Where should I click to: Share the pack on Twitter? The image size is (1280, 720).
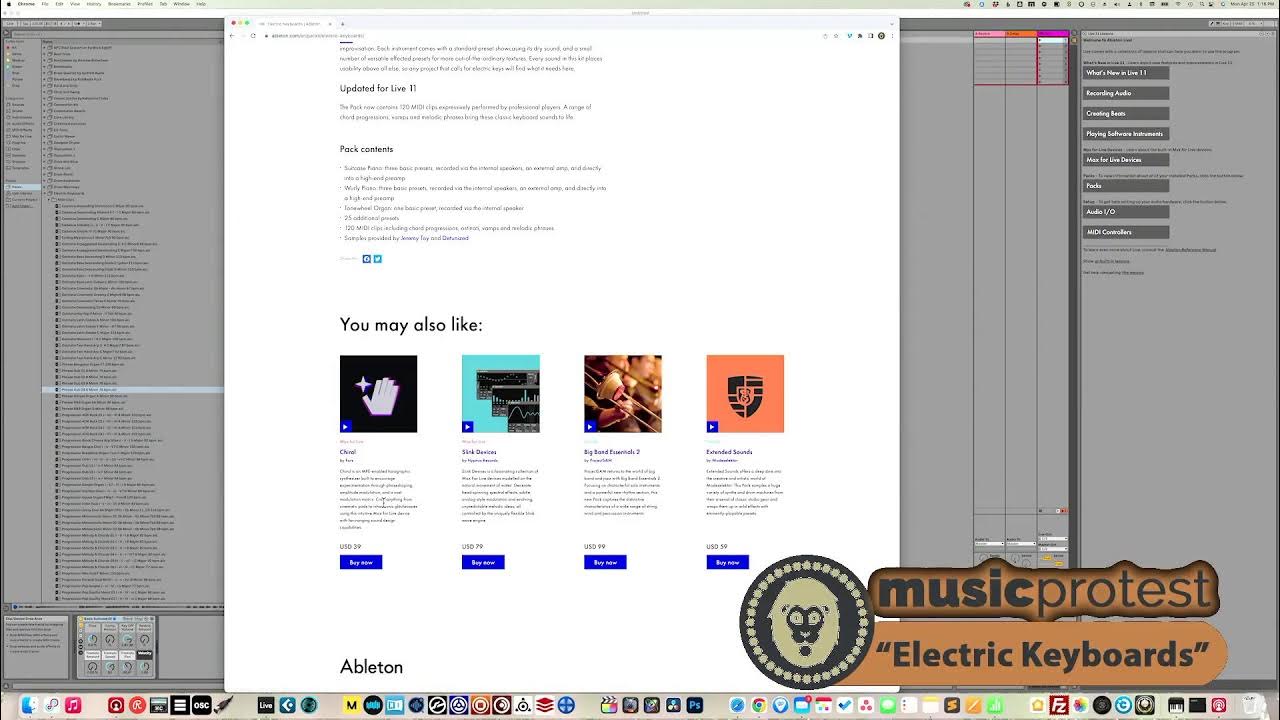[377, 259]
